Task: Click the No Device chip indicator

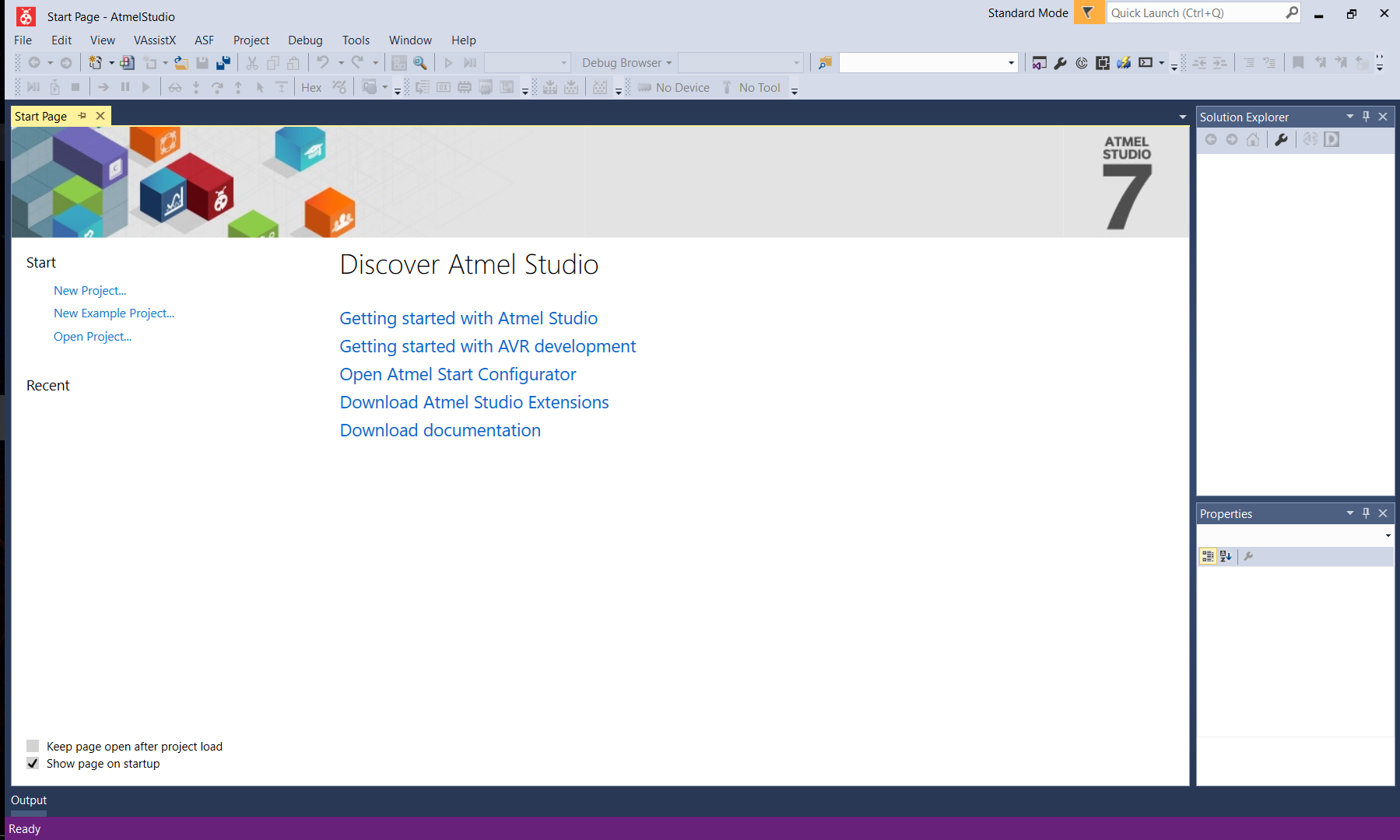Action: pyautogui.click(x=674, y=88)
